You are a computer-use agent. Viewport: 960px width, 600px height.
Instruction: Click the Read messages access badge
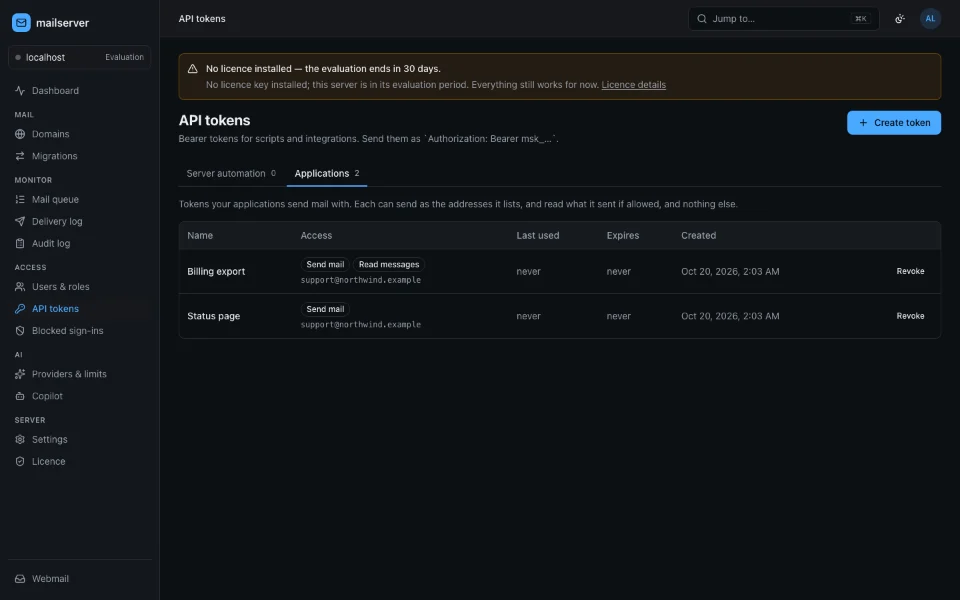click(389, 264)
